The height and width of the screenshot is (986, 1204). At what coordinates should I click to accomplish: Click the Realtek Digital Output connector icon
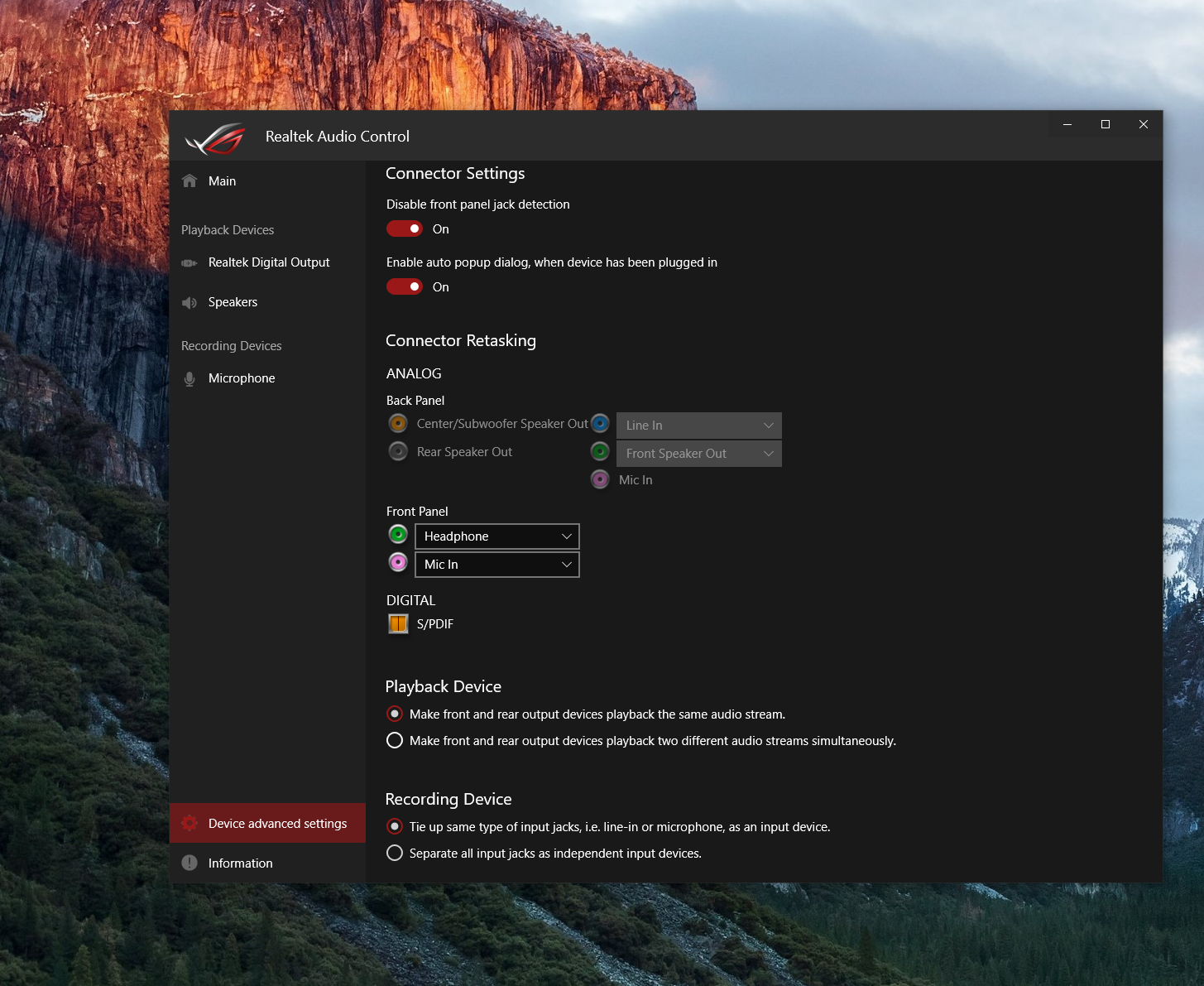[189, 262]
